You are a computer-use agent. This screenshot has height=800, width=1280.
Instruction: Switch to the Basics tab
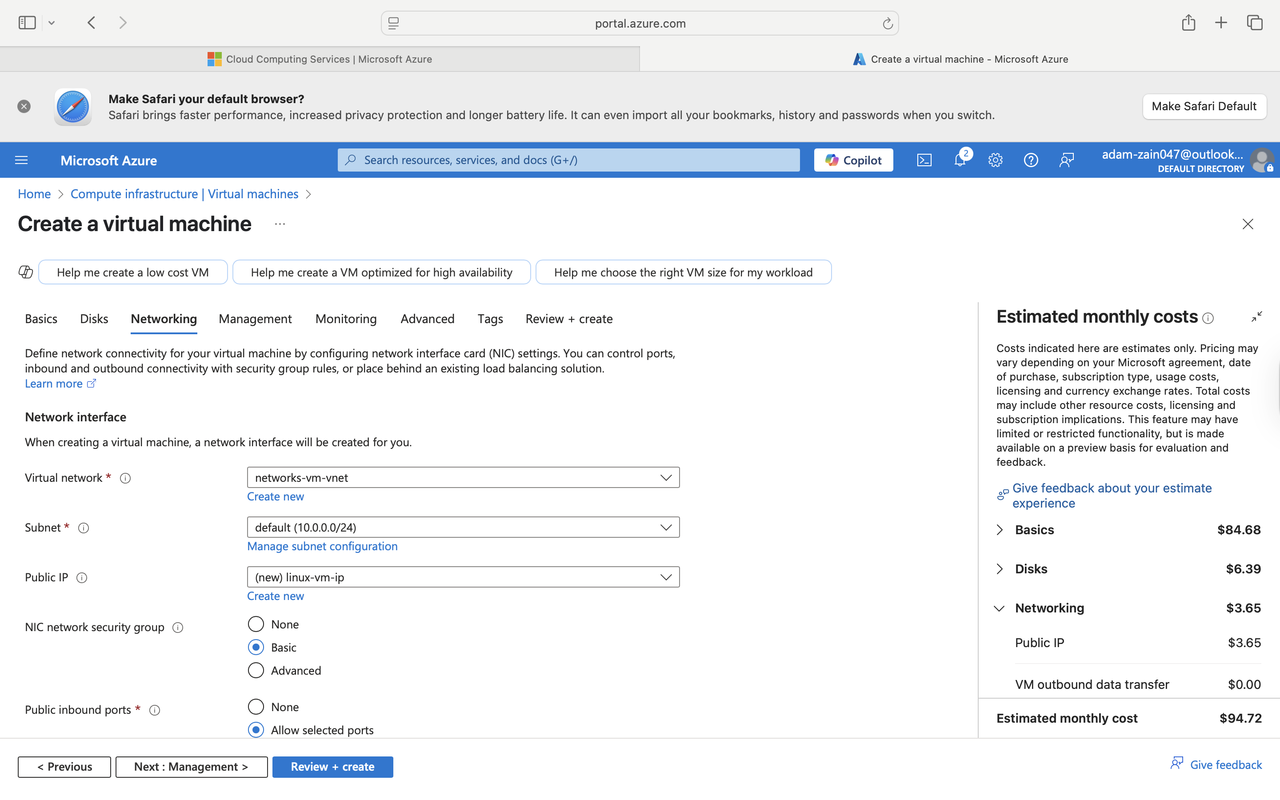click(41, 319)
